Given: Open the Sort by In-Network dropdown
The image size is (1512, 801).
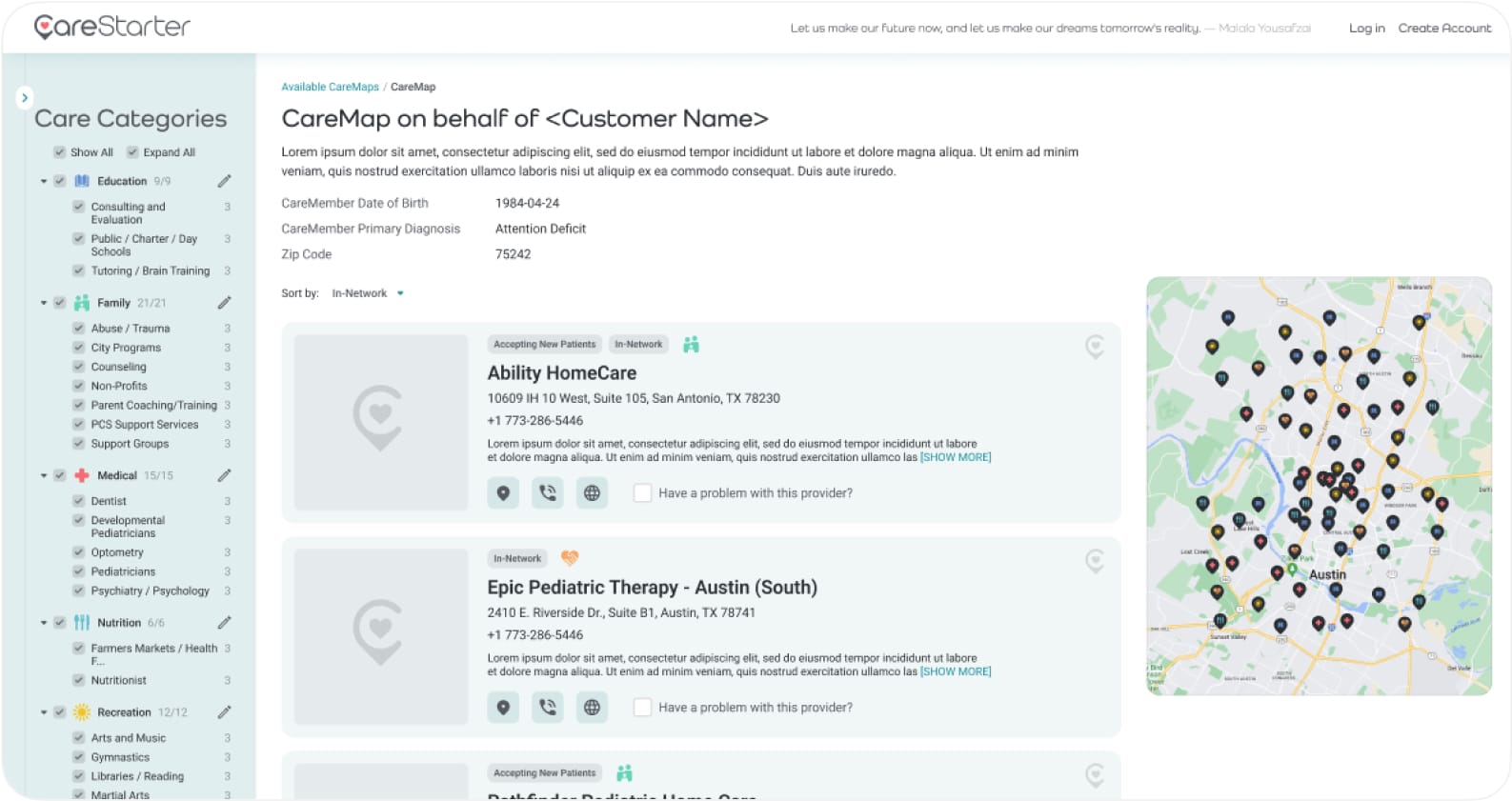Looking at the screenshot, I should 368,293.
